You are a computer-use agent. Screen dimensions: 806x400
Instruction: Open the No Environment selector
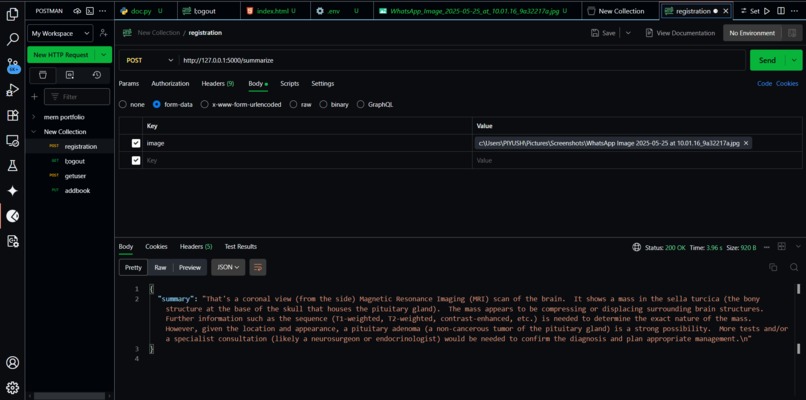(752, 33)
